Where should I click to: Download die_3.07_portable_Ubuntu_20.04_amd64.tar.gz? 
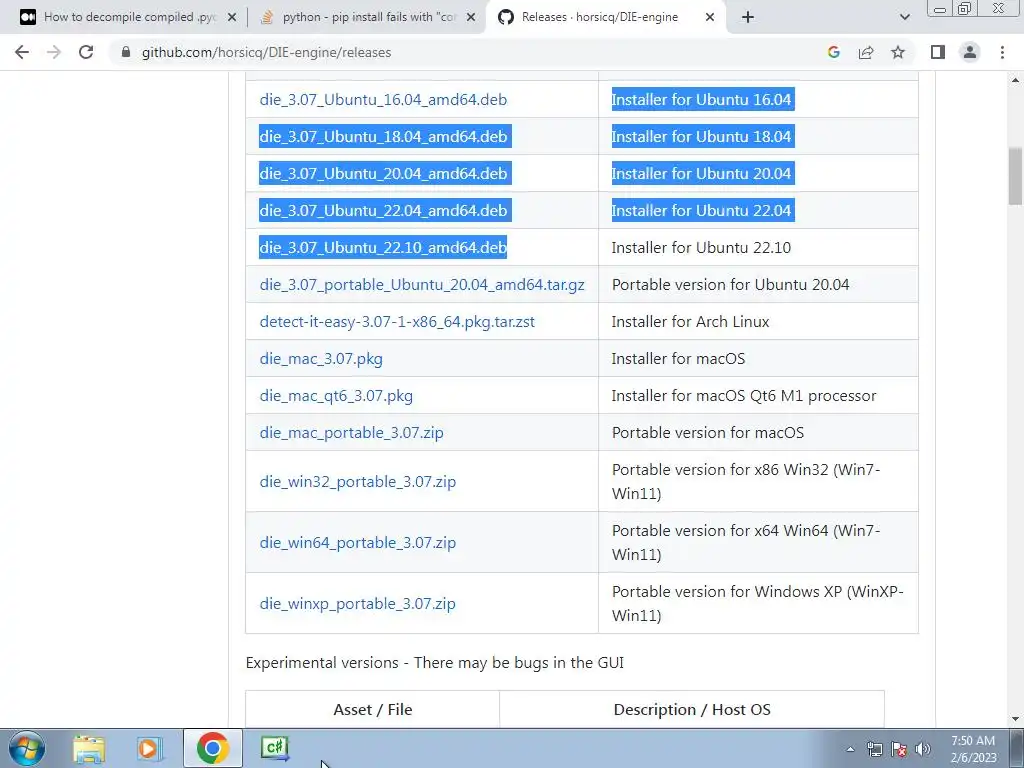tap(422, 285)
